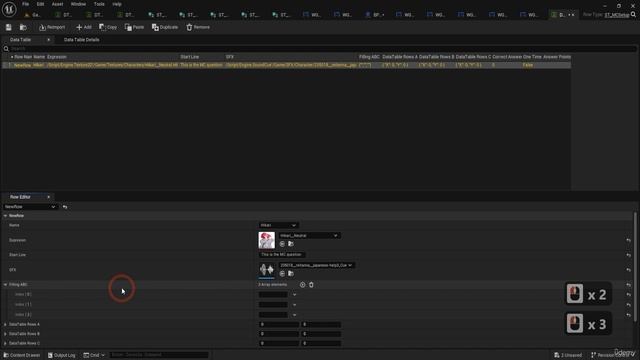Viewport: 640px width, 360px height.
Task: Open the Cmd dropdown in status bar
Action: (x=94, y=355)
